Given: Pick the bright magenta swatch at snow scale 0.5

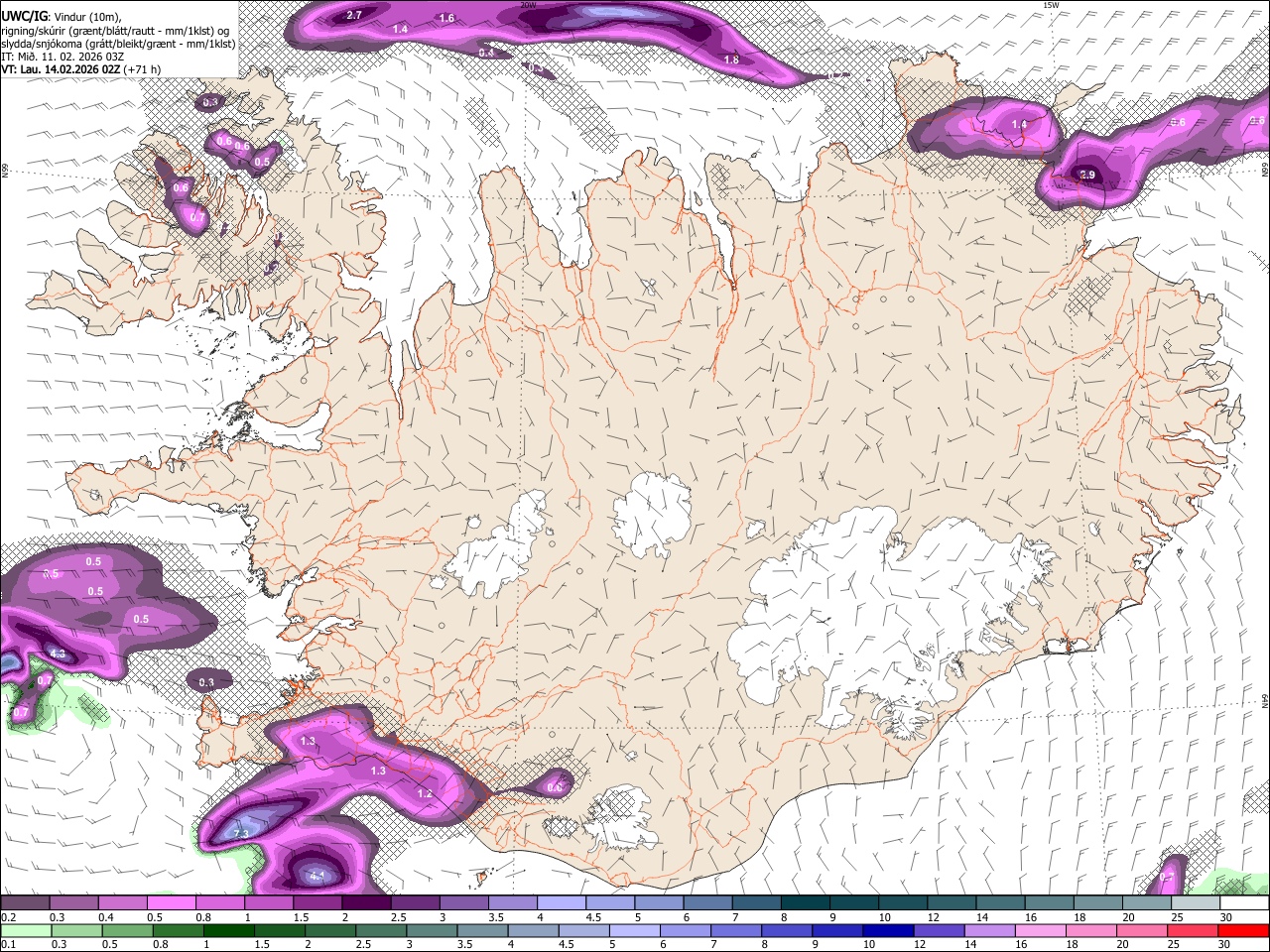Looking at the screenshot, I should click(171, 903).
